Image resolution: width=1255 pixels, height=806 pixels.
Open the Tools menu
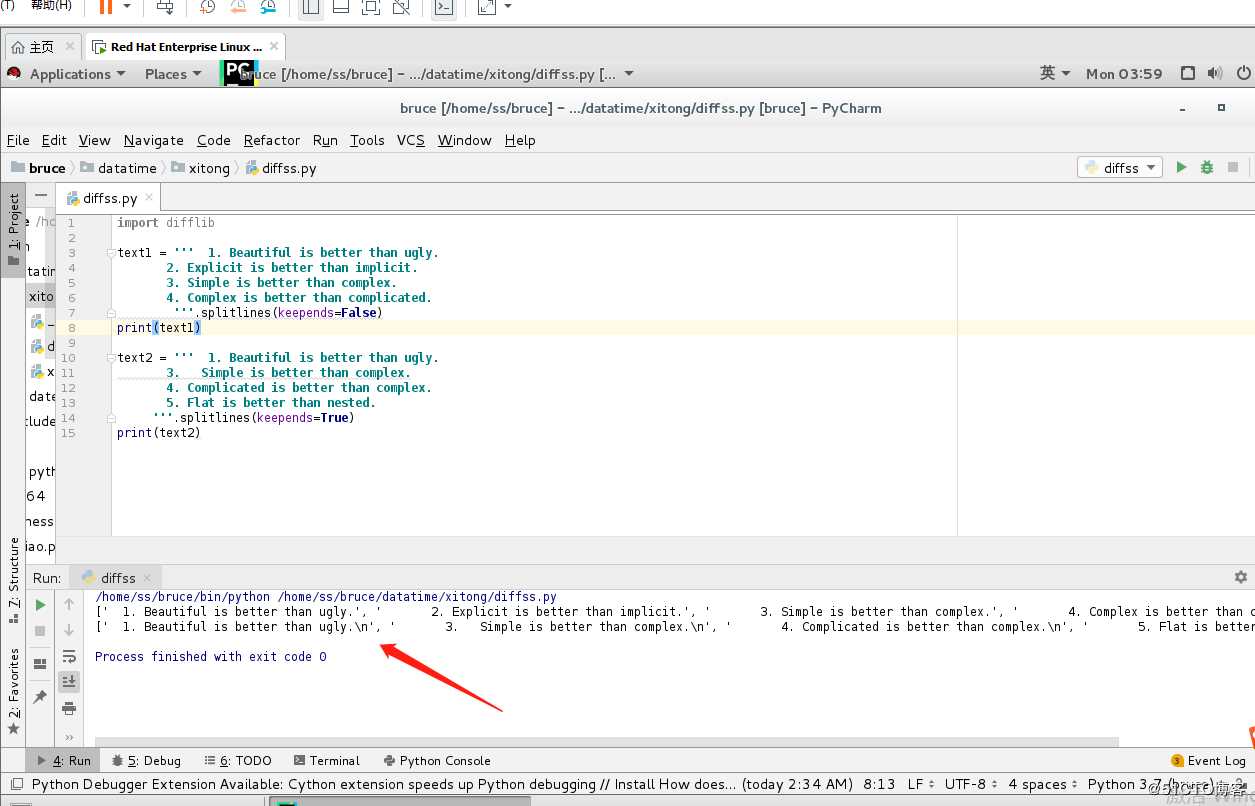coord(367,140)
